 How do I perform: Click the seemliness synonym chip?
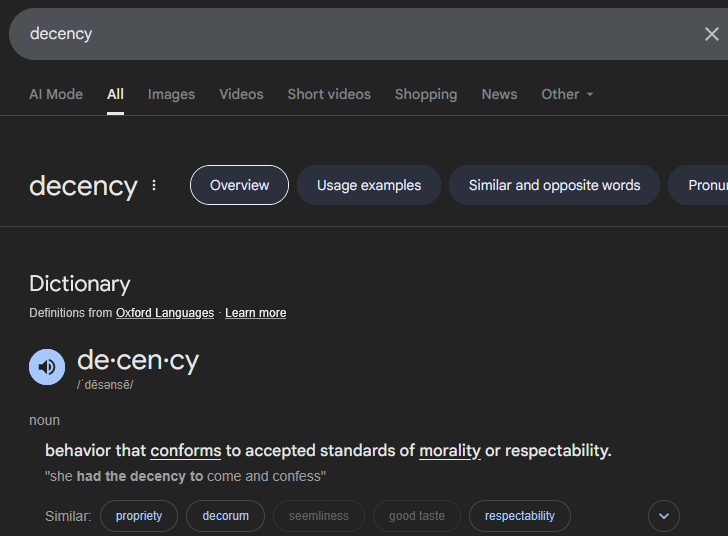coord(318,516)
